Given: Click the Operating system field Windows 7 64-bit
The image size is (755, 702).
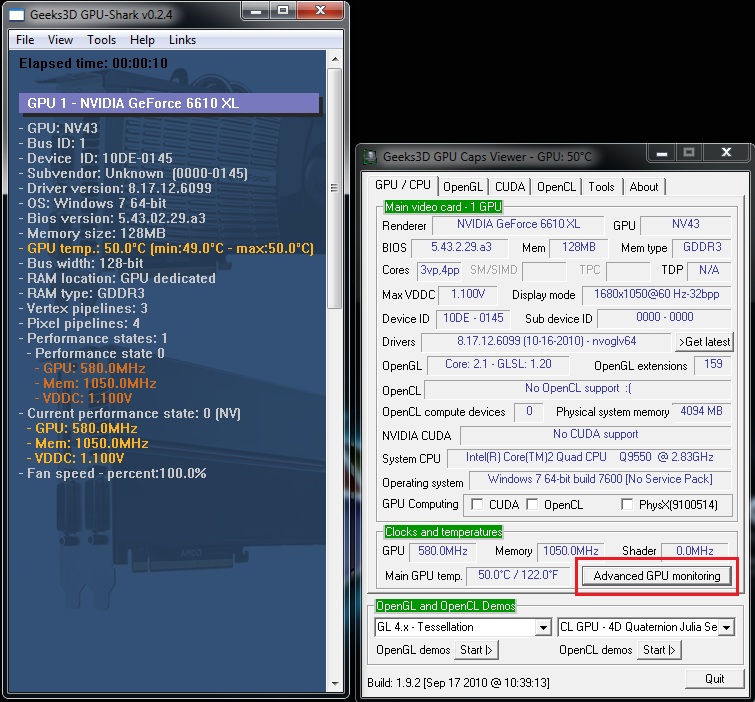Looking at the screenshot, I should pyautogui.click(x=600, y=480).
